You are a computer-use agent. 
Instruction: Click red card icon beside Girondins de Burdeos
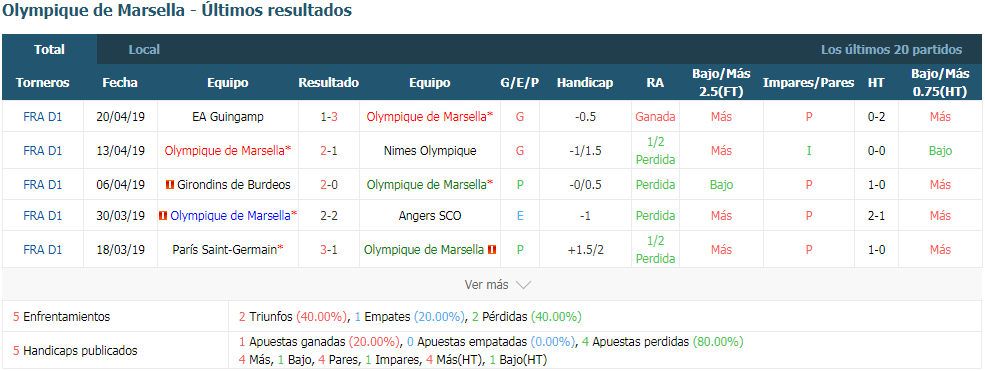[x=169, y=185]
